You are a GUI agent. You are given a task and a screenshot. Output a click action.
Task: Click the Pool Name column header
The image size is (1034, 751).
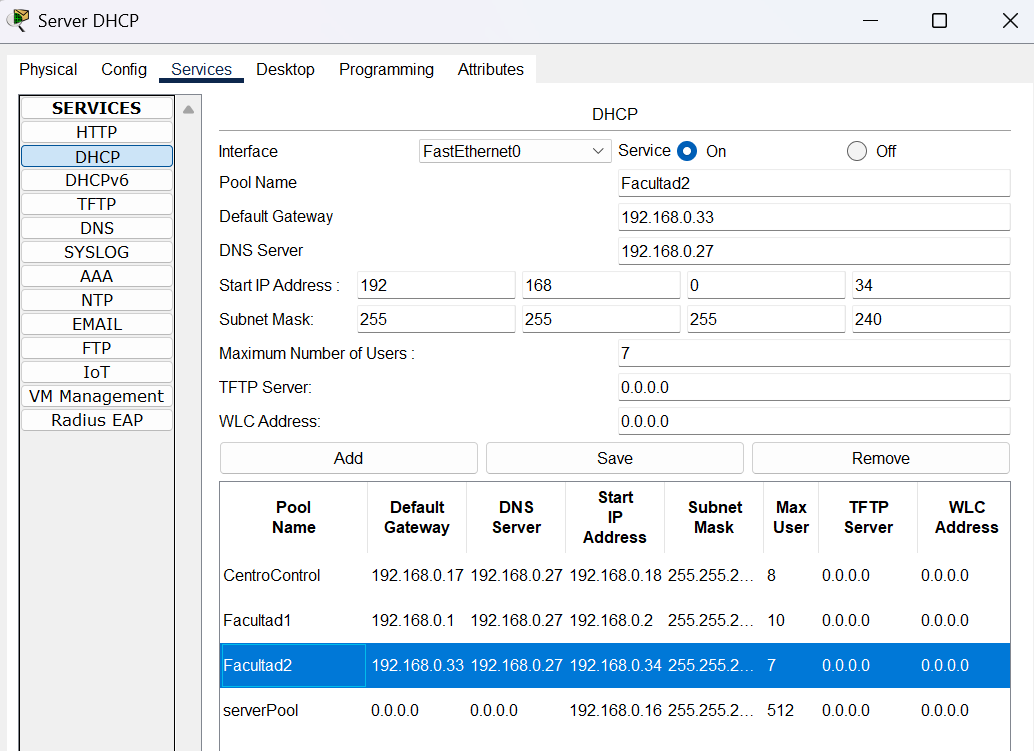(293, 518)
